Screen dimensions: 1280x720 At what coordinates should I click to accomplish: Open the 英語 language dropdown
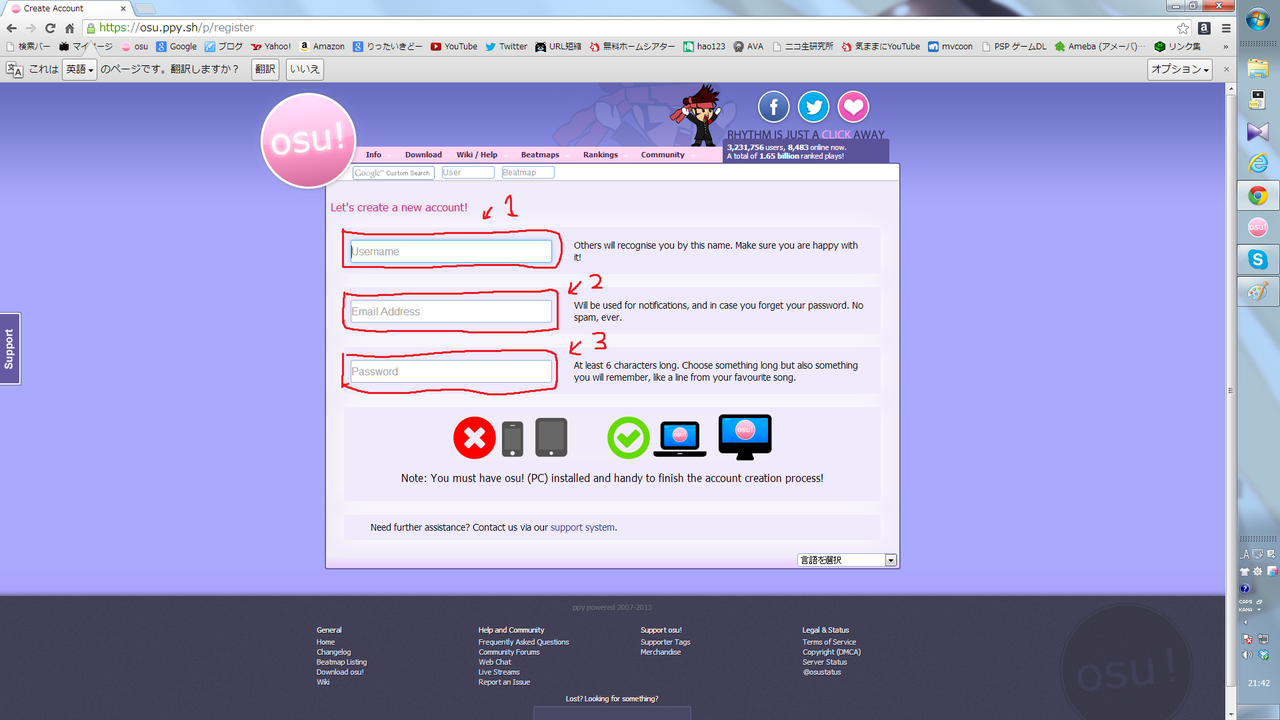click(x=80, y=69)
